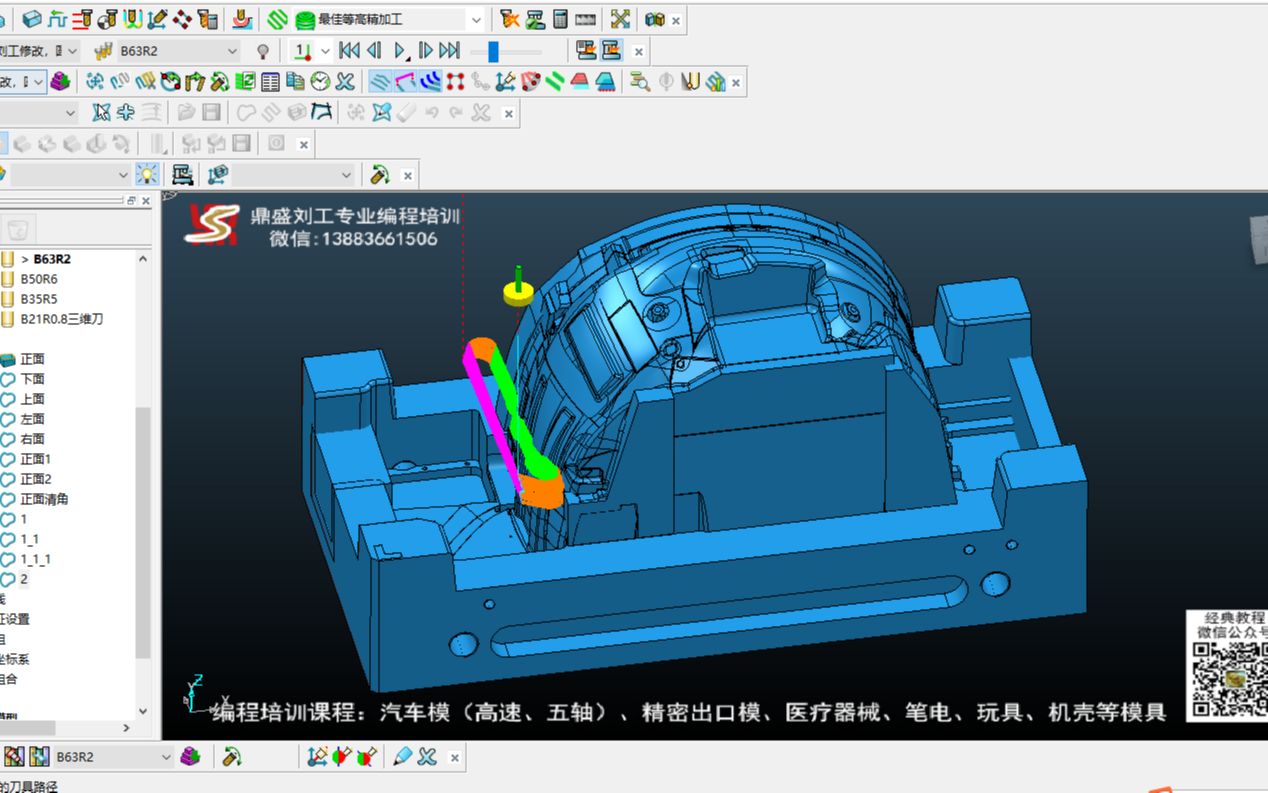
Task: Click the block definition icon
Action: click(32, 19)
